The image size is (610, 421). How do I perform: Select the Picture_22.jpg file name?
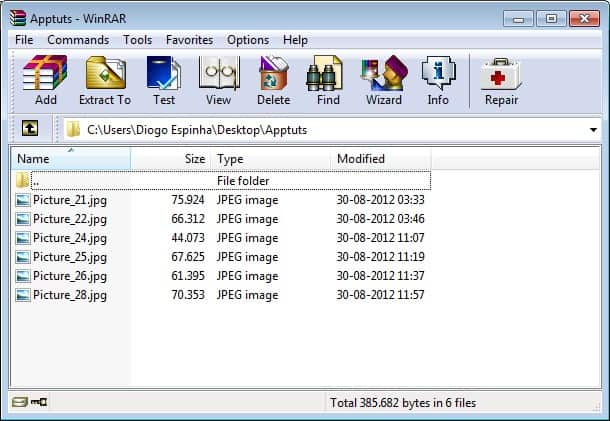(x=70, y=219)
